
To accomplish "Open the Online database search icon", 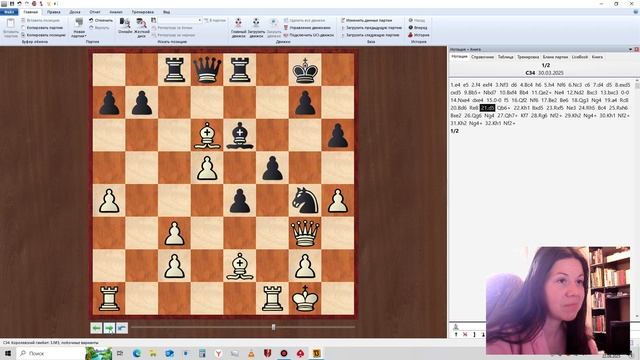I will pyautogui.click(x=125, y=26).
